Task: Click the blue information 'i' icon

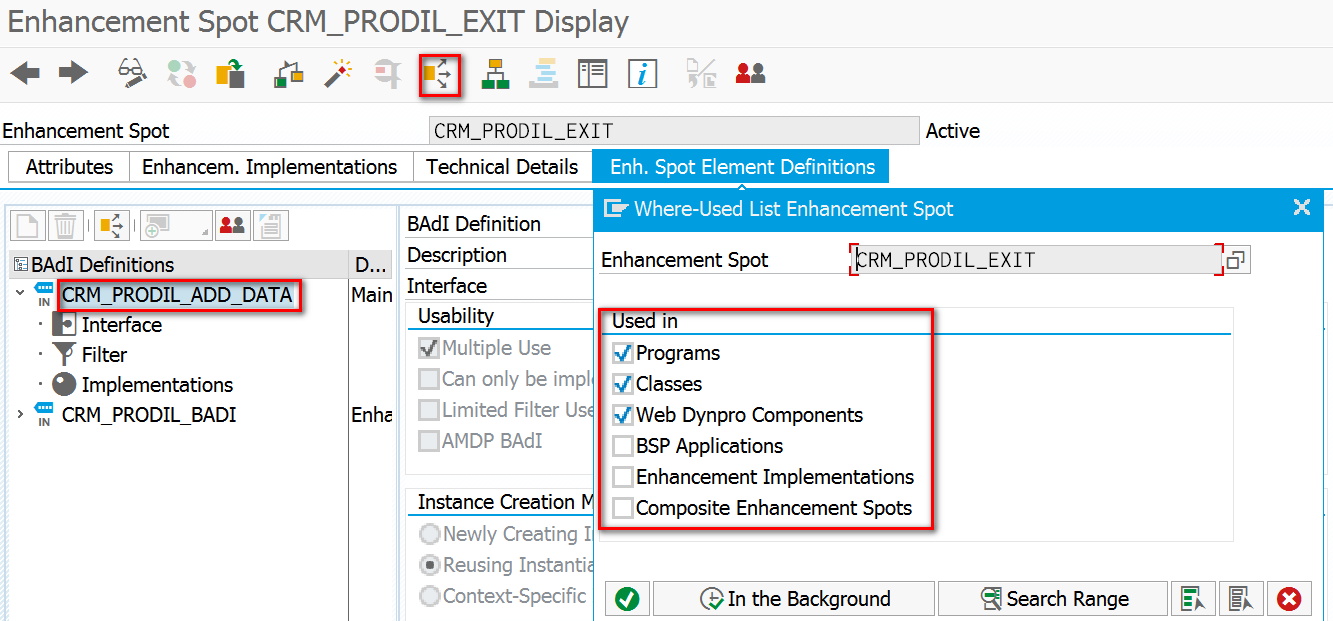Action: (x=642, y=74)
